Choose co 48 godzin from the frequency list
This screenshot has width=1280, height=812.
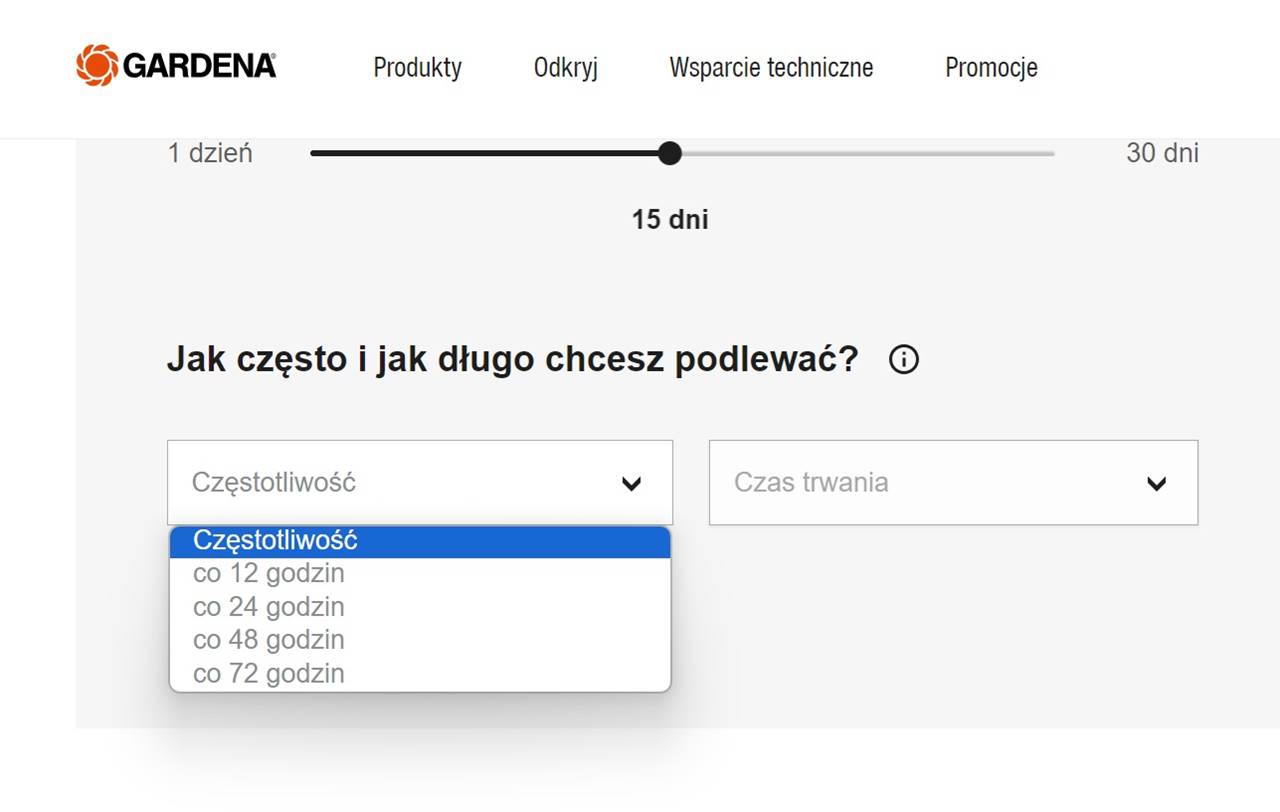[268, 639]
